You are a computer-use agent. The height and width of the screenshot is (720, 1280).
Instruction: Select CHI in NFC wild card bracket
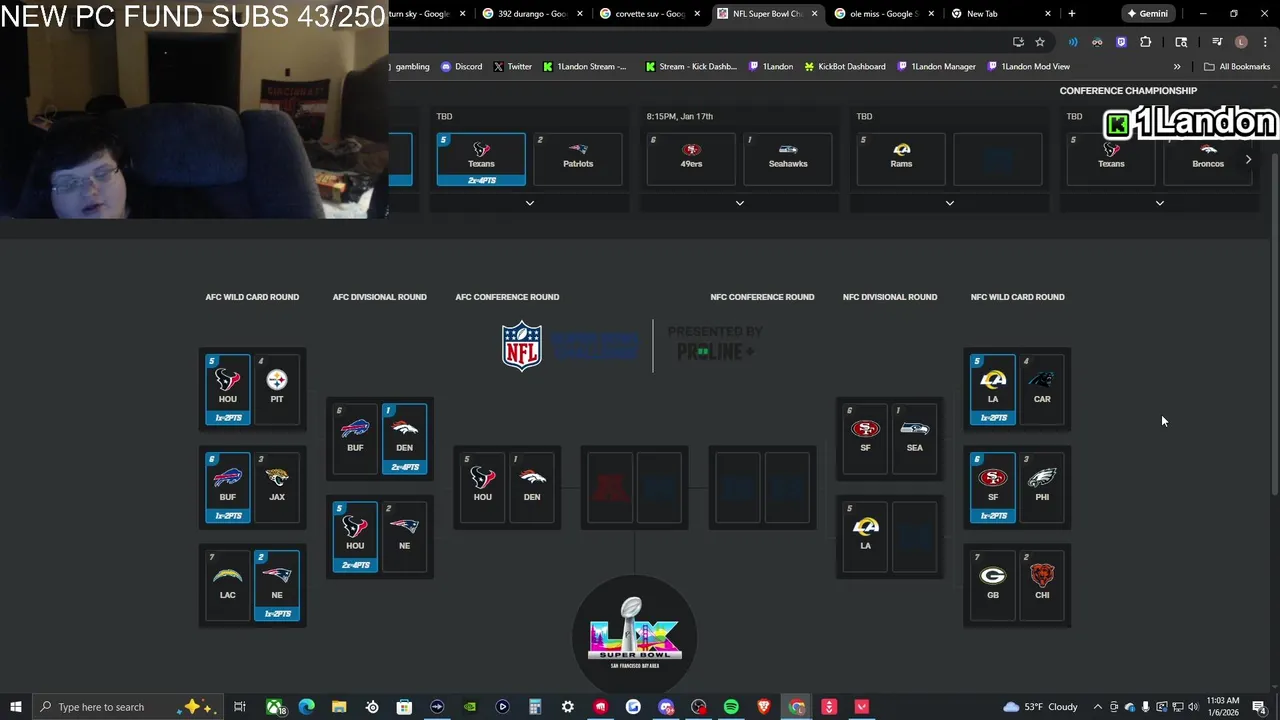[x=1042, y=585]
